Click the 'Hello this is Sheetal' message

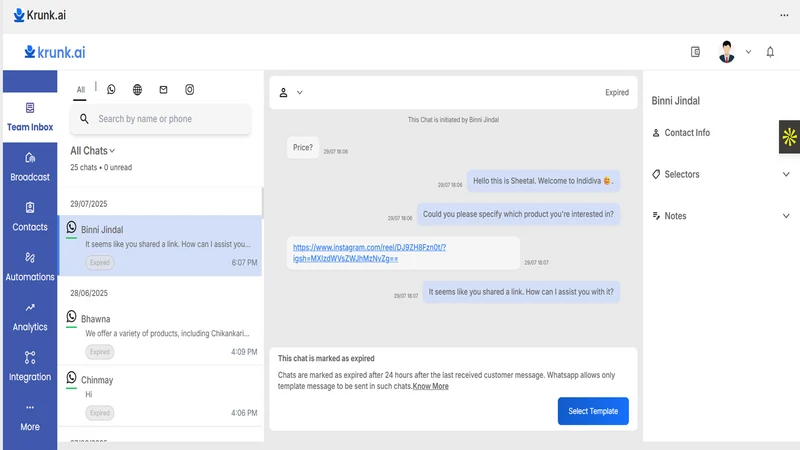pyautogui.click(x=543, y=181)
